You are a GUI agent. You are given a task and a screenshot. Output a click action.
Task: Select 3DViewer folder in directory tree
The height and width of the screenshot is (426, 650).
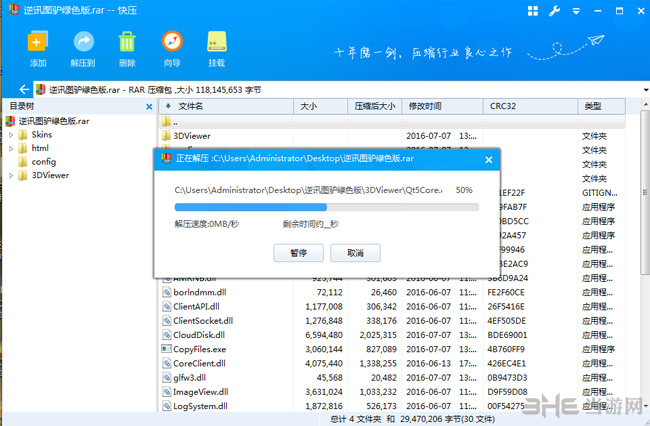(x=44, y=175)
